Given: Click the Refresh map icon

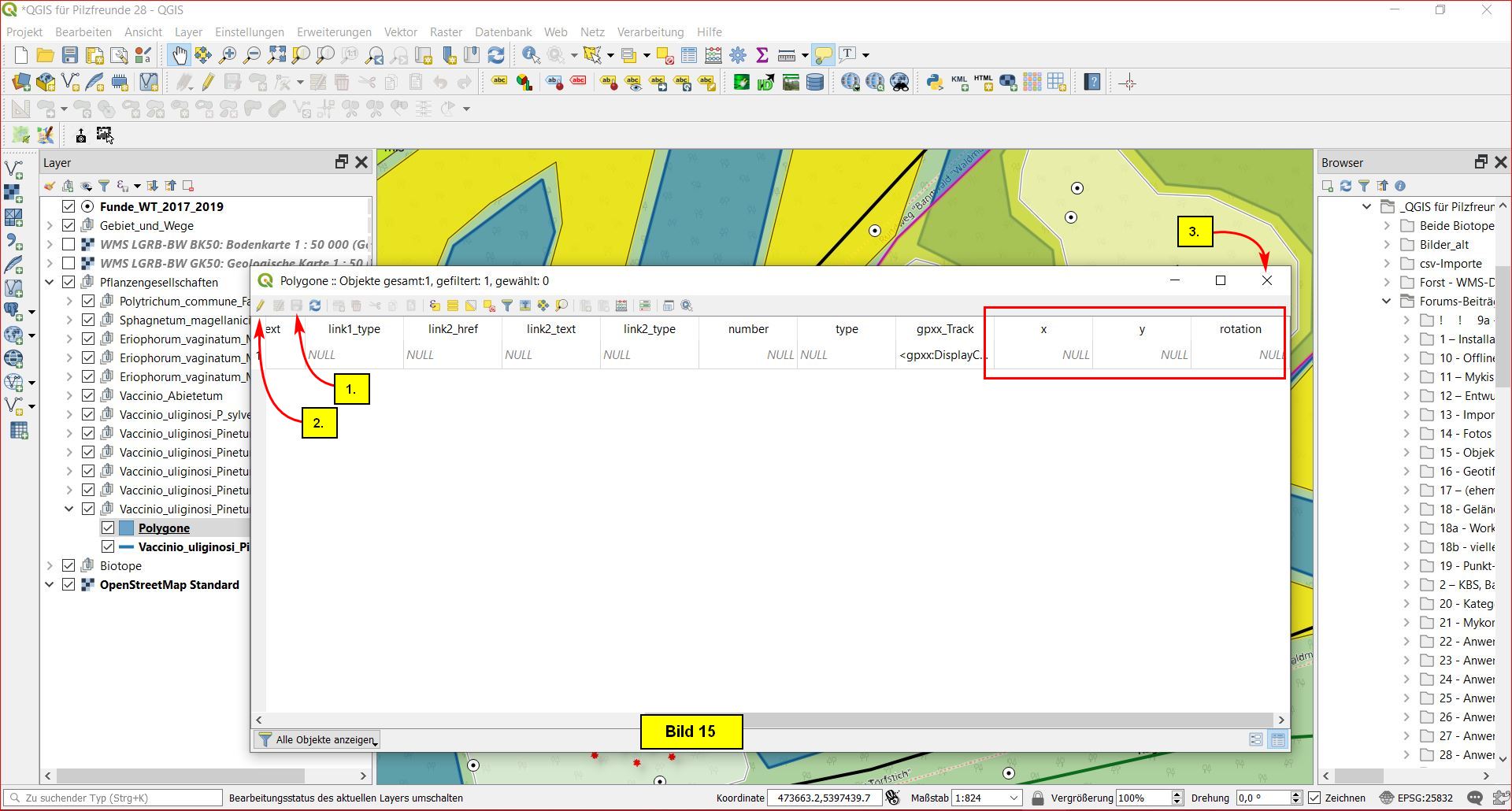Looking at the screenshot, I should (x=496, y=55).
